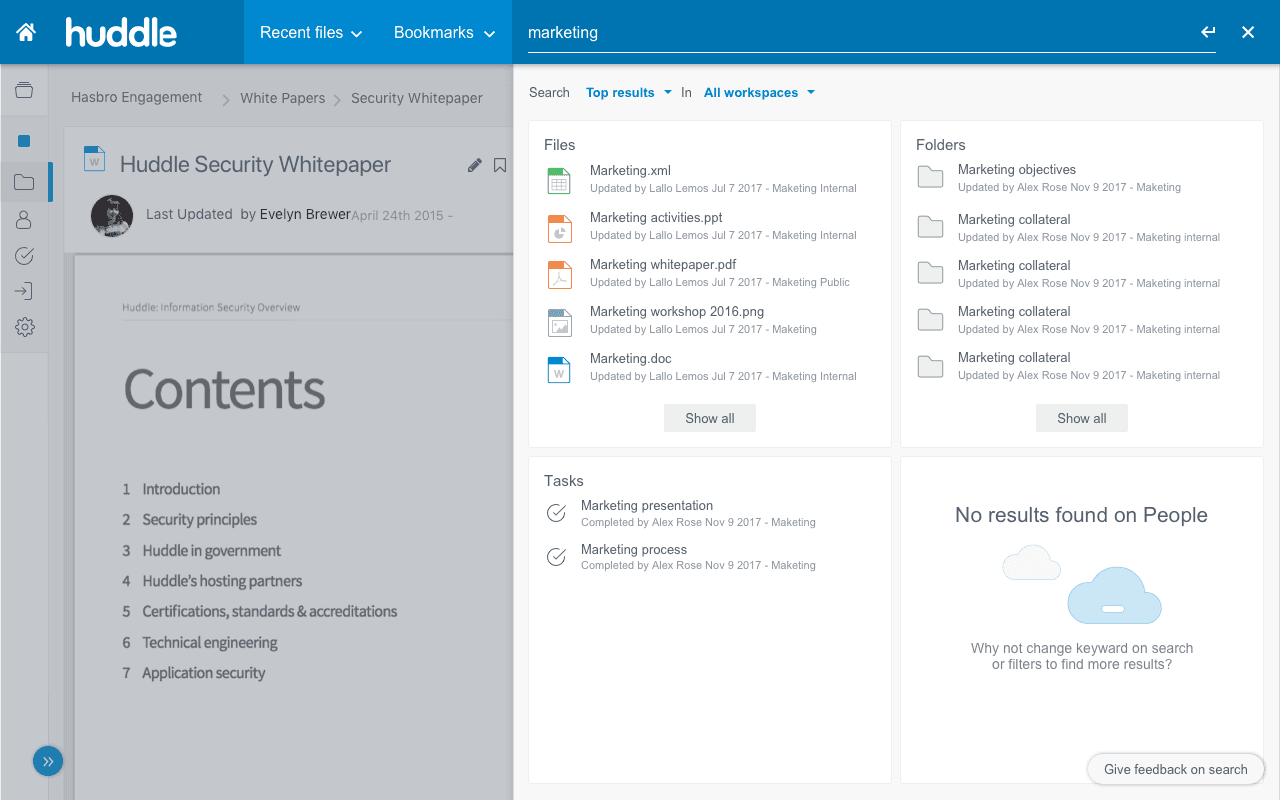1280x800 pixels.
Task: Click the Tasks section heading
Action: pyautogui.click(x=564, y=481)
